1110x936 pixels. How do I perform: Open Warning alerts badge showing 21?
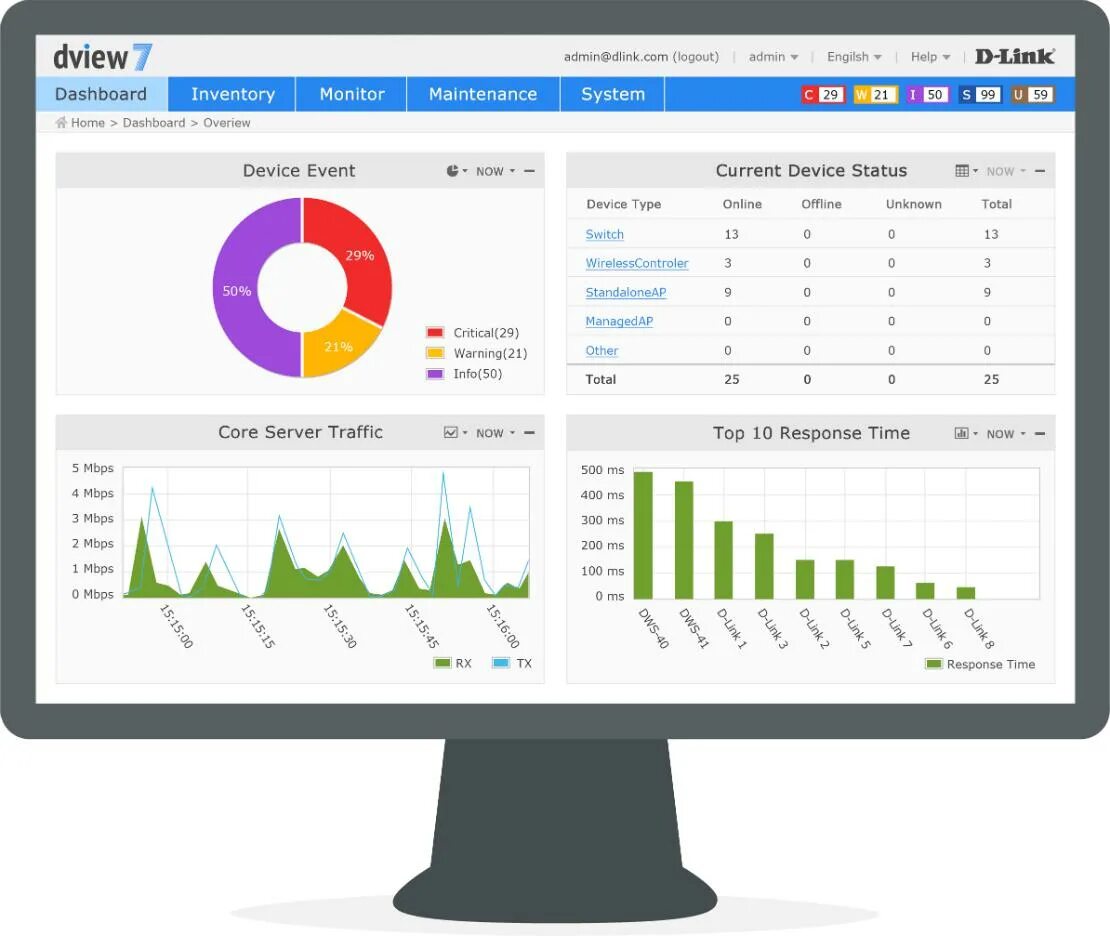[x=875, y=95]
